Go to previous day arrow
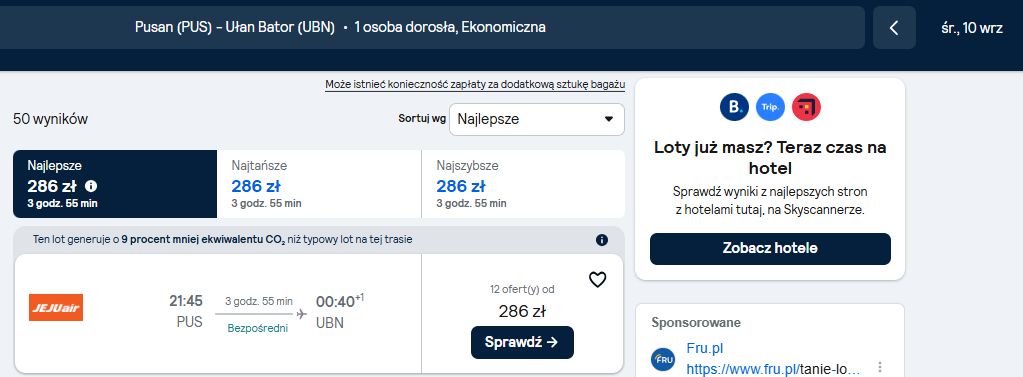 pyautogui.click(x=894, y=27)
